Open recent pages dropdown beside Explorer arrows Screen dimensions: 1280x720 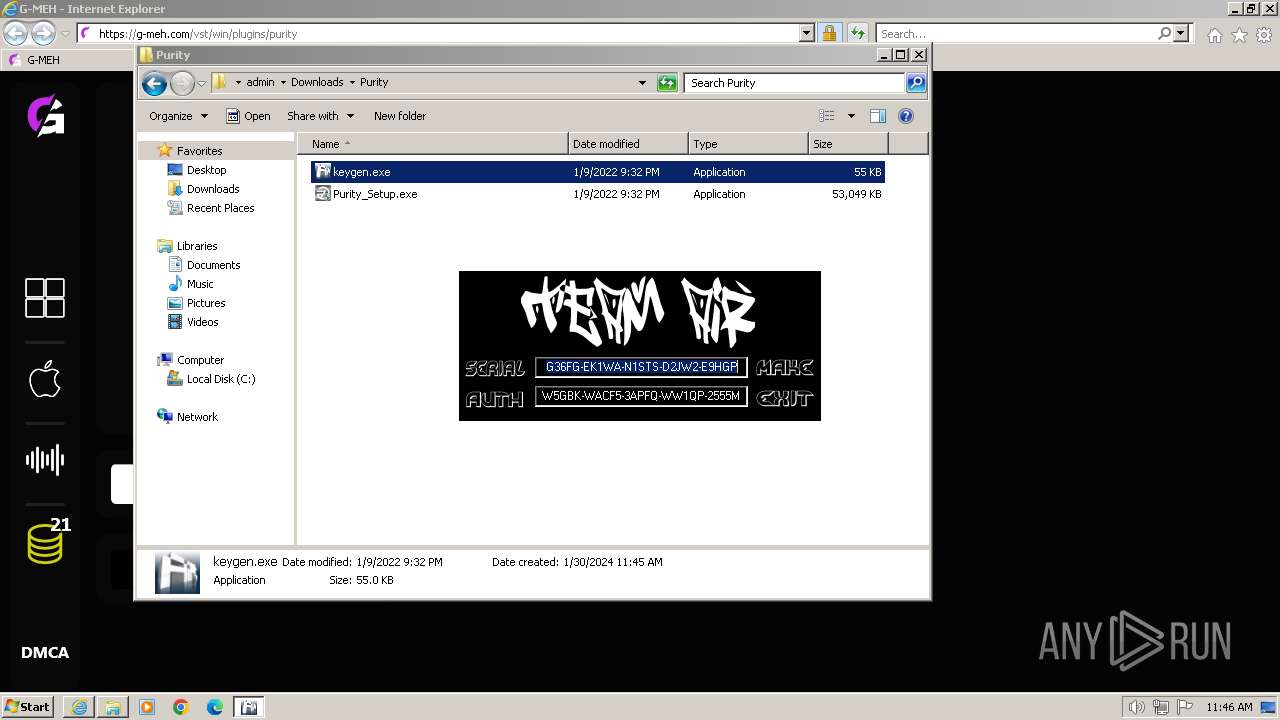click(201, 83)
